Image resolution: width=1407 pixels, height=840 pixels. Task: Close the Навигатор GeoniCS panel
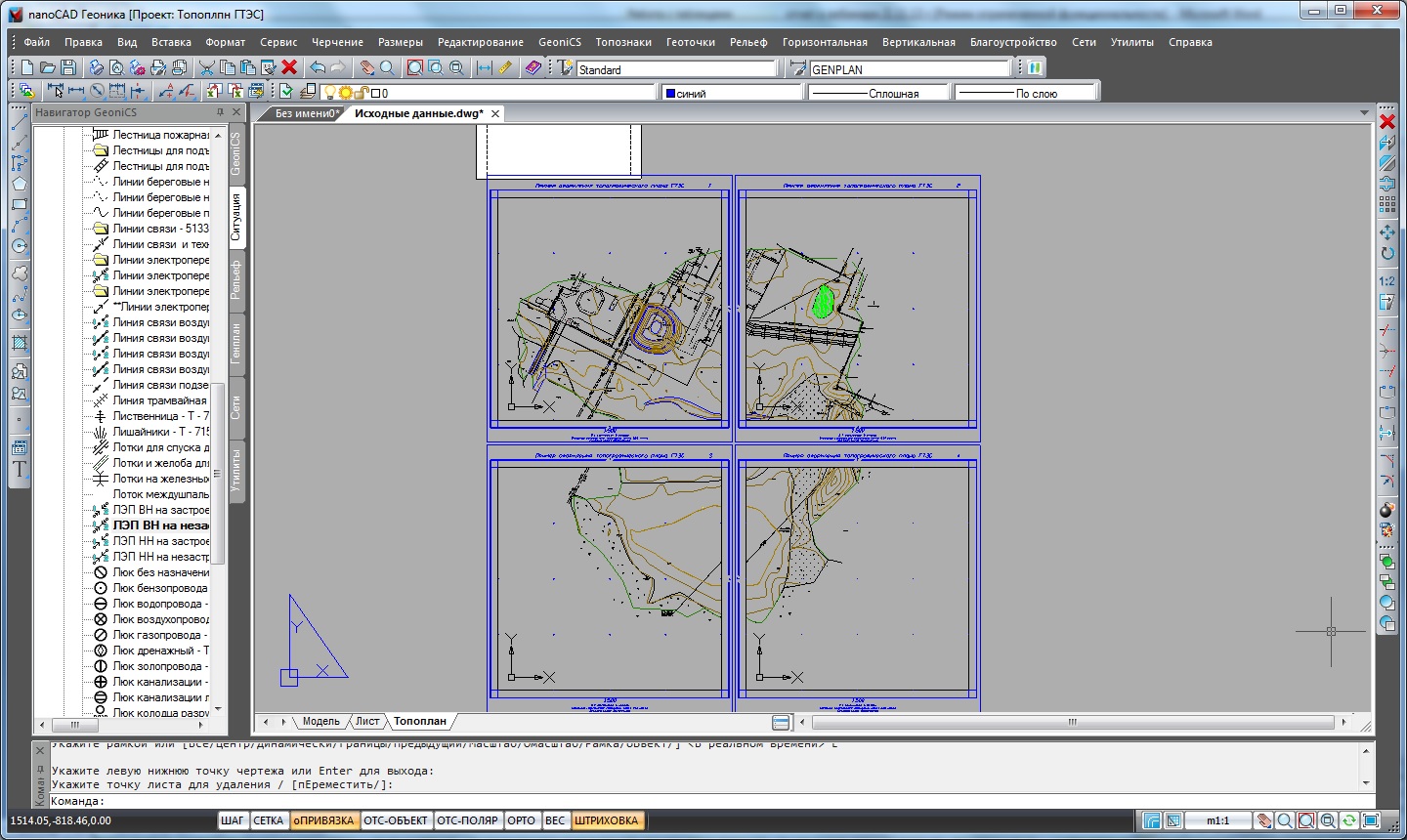(x=235, y=112)
